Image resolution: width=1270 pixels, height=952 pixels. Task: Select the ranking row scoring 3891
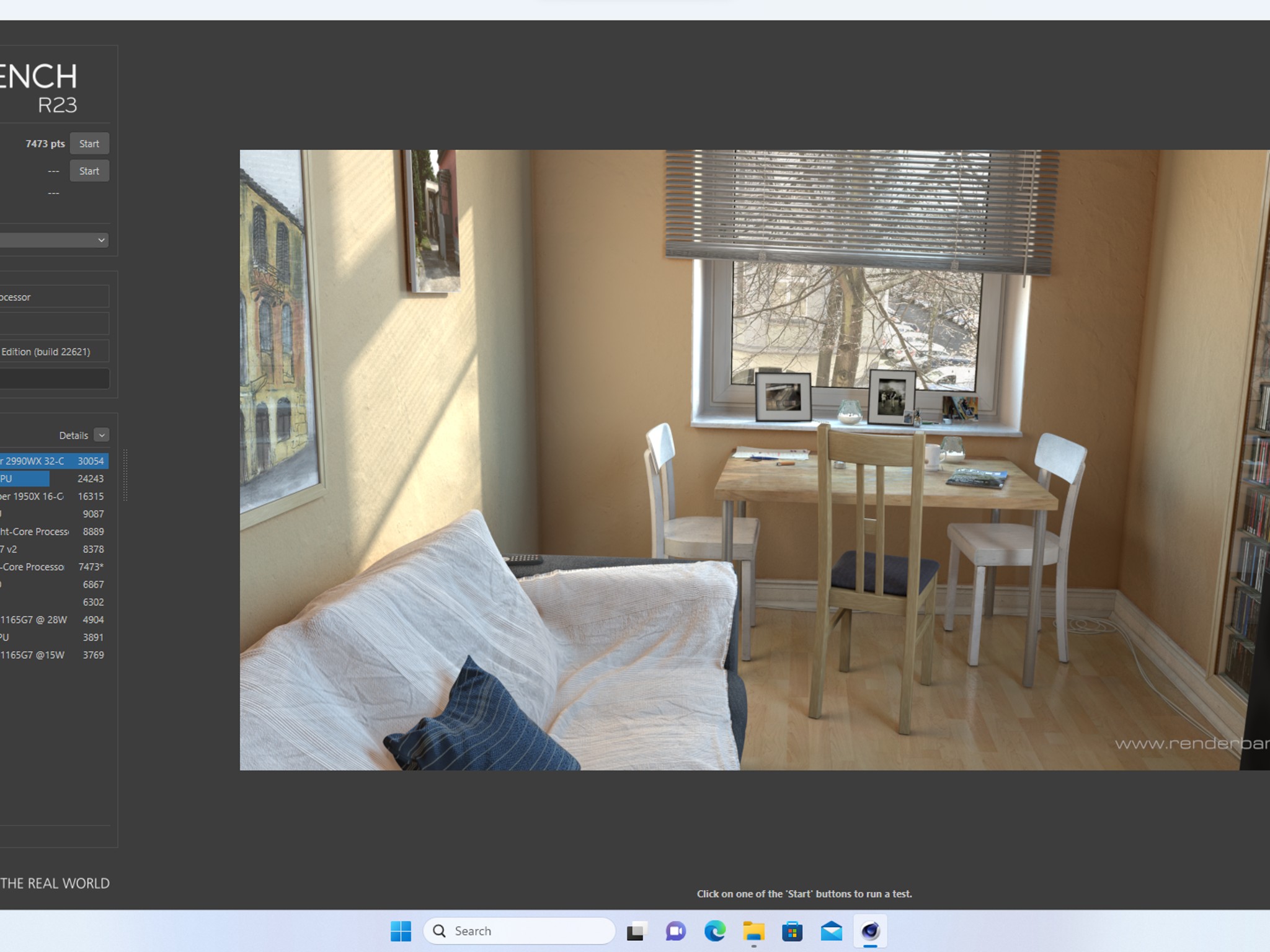pos(54,637)
